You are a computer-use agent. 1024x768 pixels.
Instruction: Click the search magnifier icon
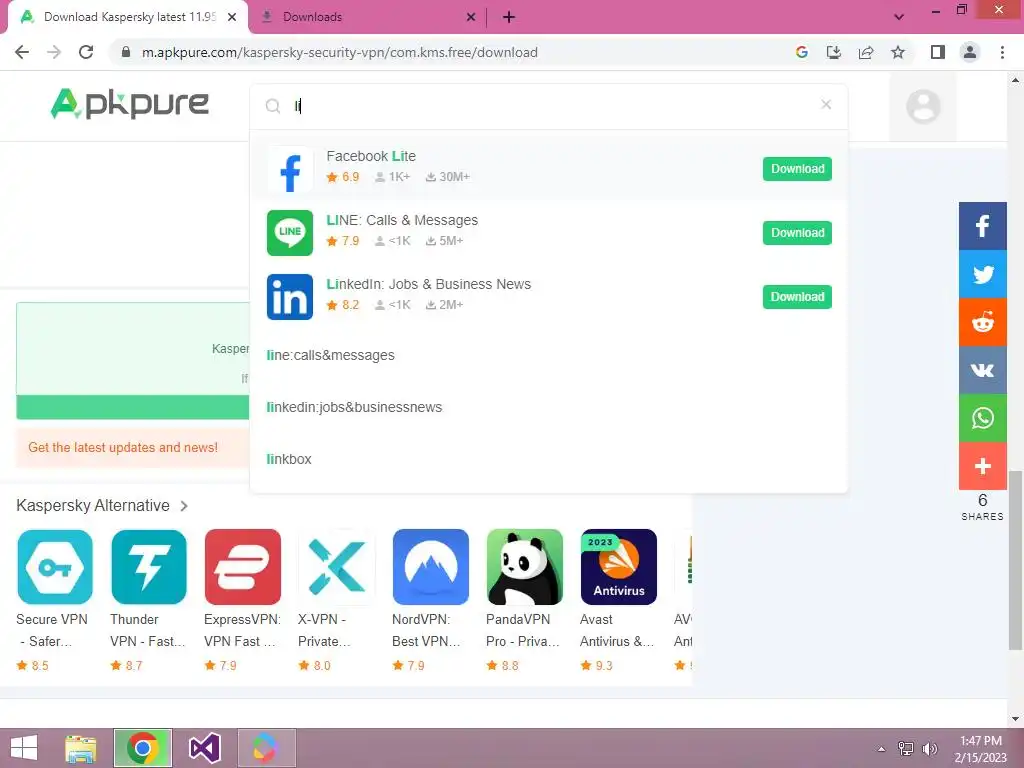(273, 106)
